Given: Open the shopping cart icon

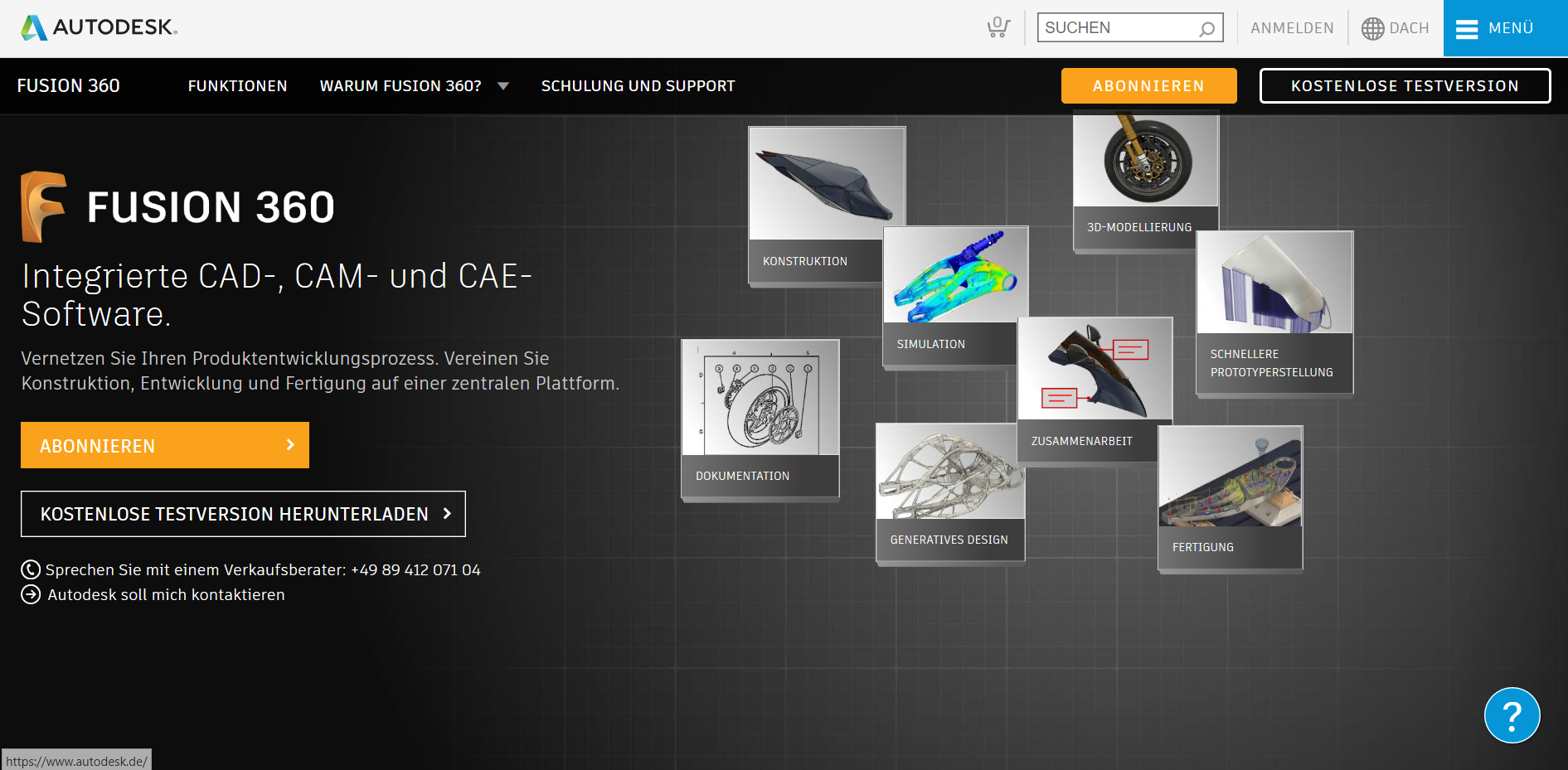Looking at the screenshot, I should pos(998,27).
